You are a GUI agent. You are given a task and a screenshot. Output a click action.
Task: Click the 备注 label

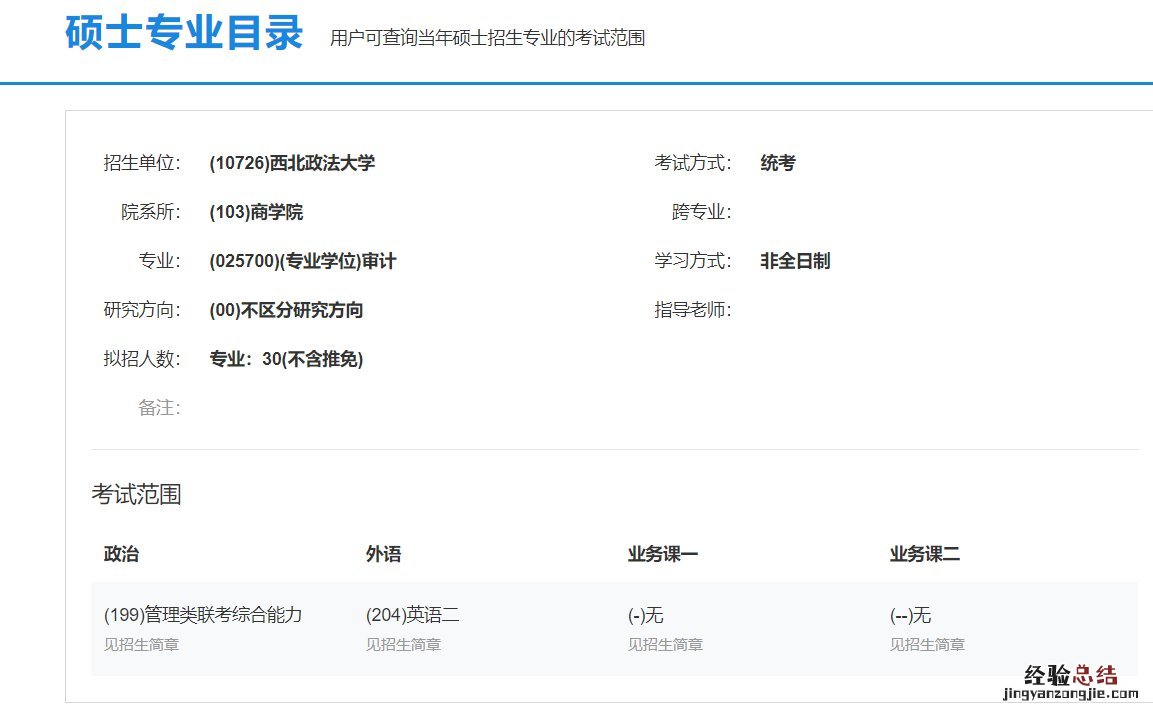159,408
